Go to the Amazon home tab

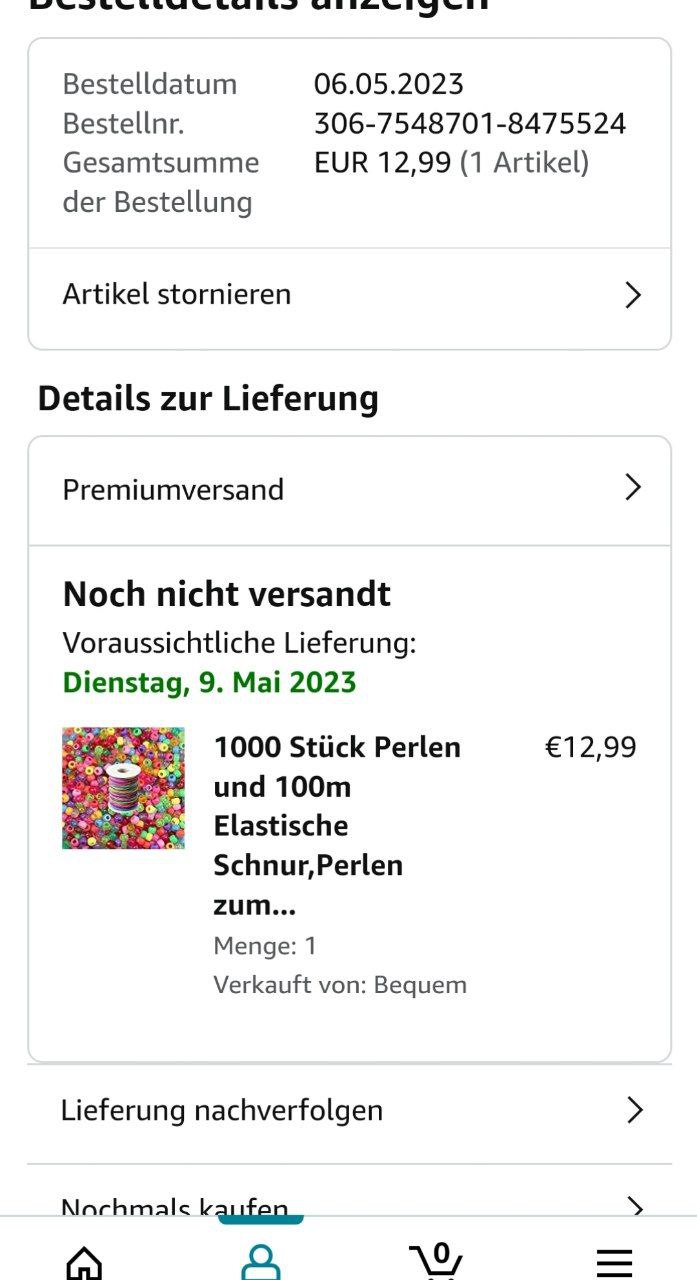(84, 1262)
